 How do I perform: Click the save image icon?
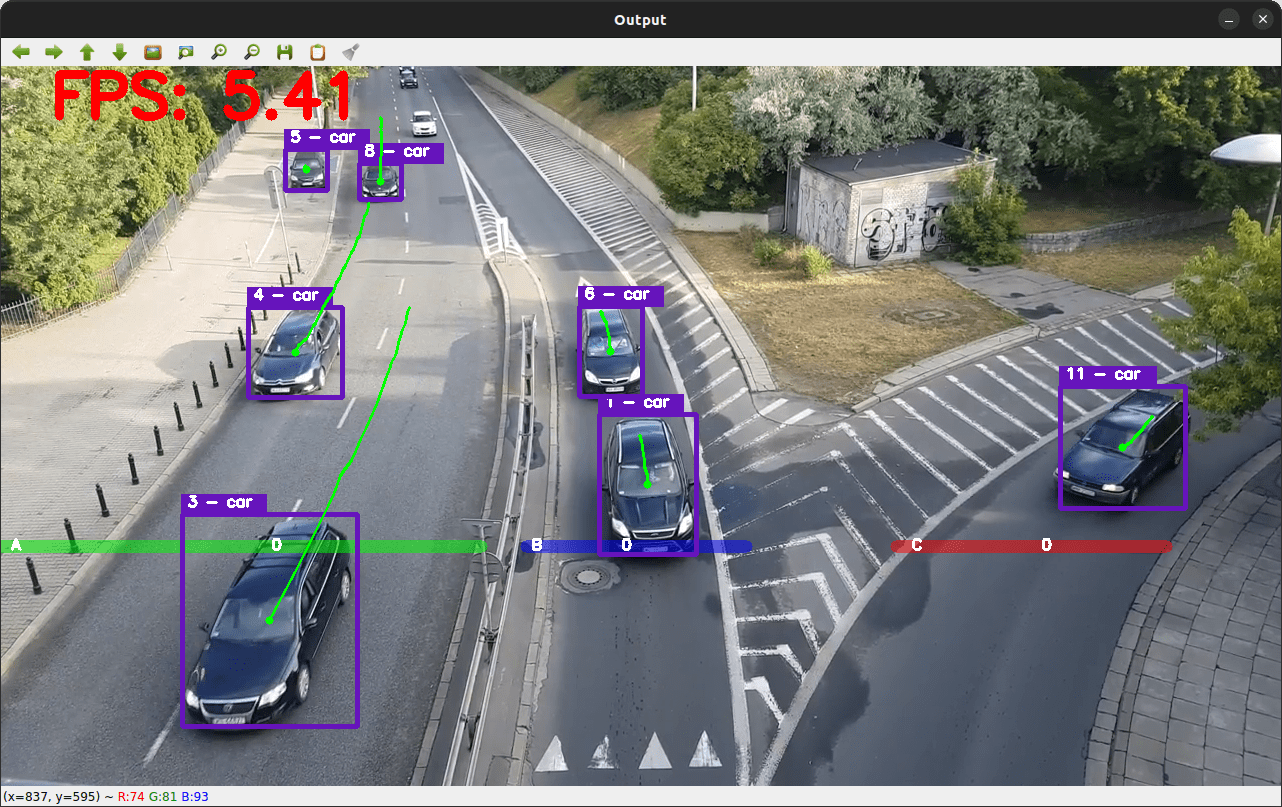coord(284,52)
